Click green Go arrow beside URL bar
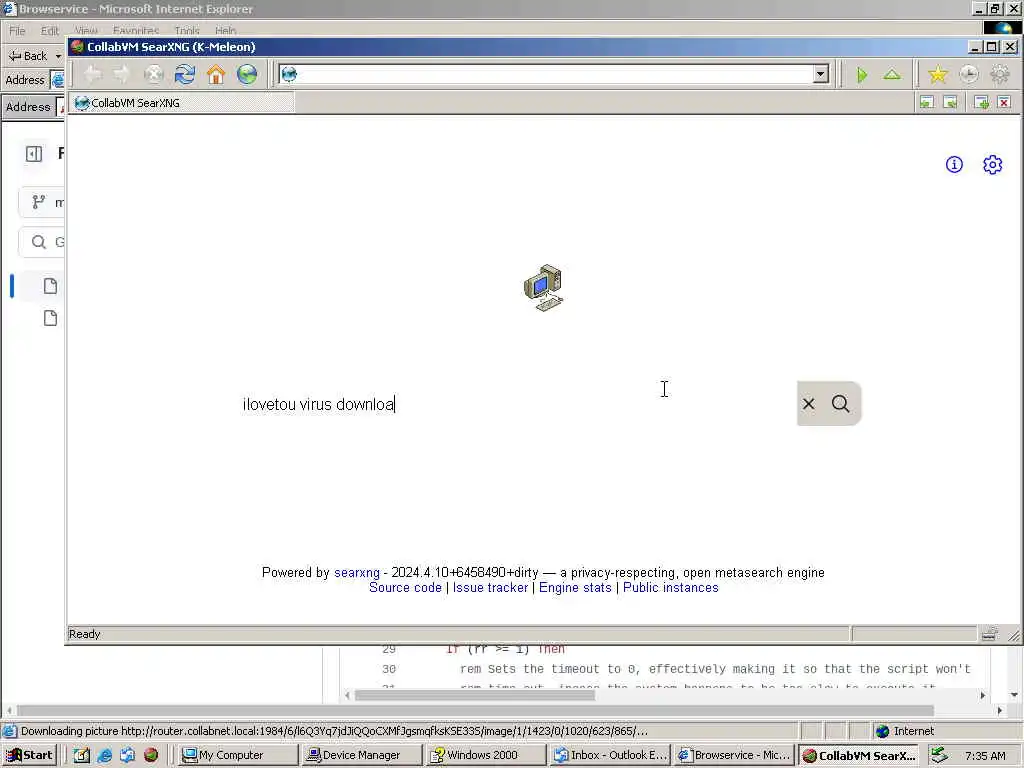Image resolution: width=1024 pixels, height=768 pixels. [861, 74]
